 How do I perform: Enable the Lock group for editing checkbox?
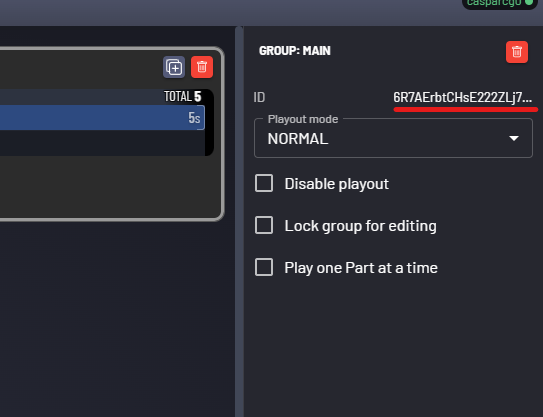coord(264,225)
